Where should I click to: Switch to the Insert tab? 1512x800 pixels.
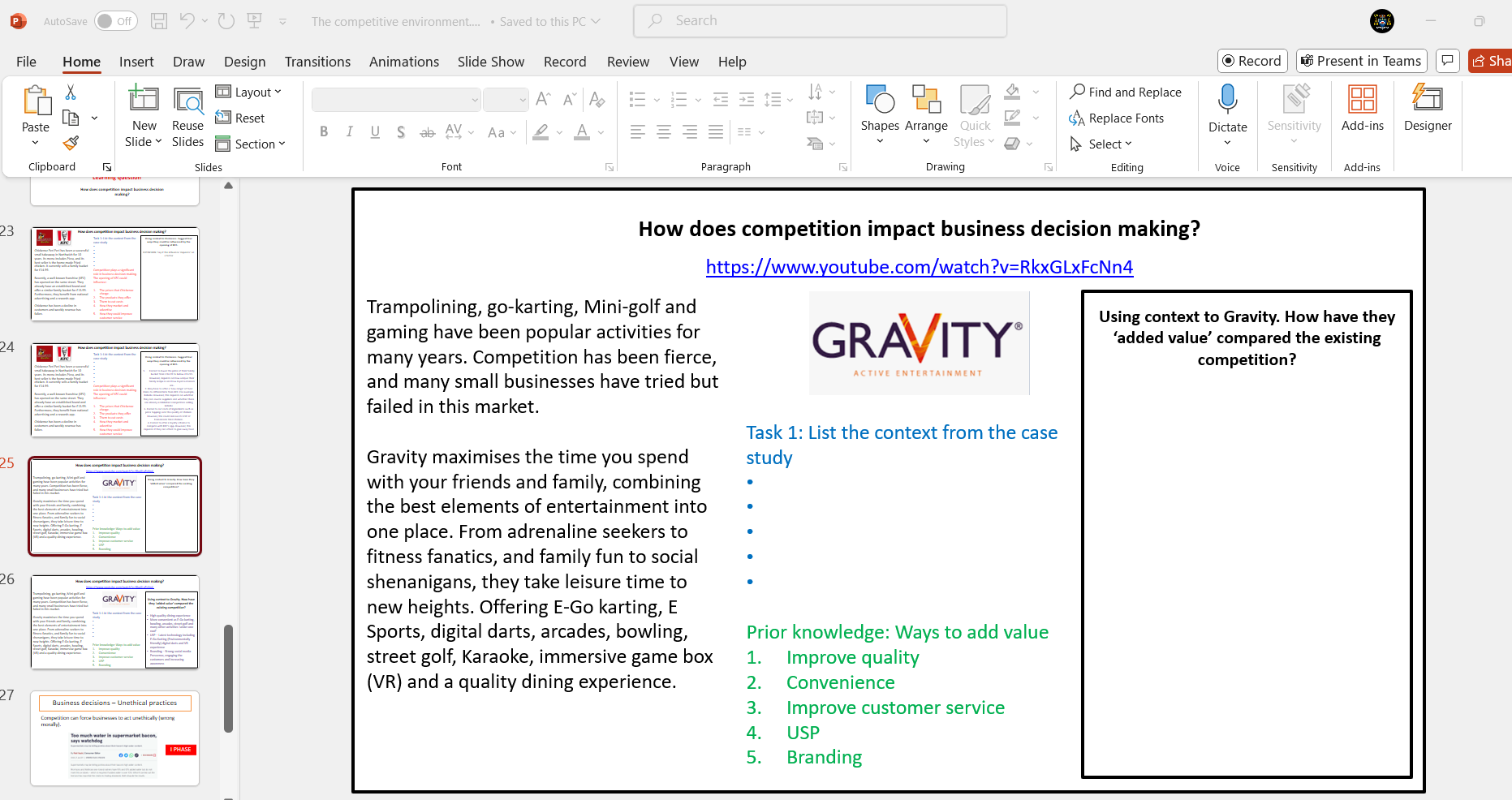[x=136, y=62]
